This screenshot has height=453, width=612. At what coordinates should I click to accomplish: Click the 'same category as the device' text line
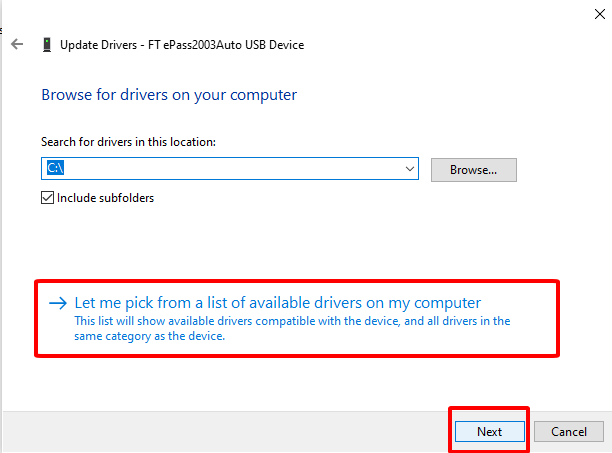pos(149,336)
